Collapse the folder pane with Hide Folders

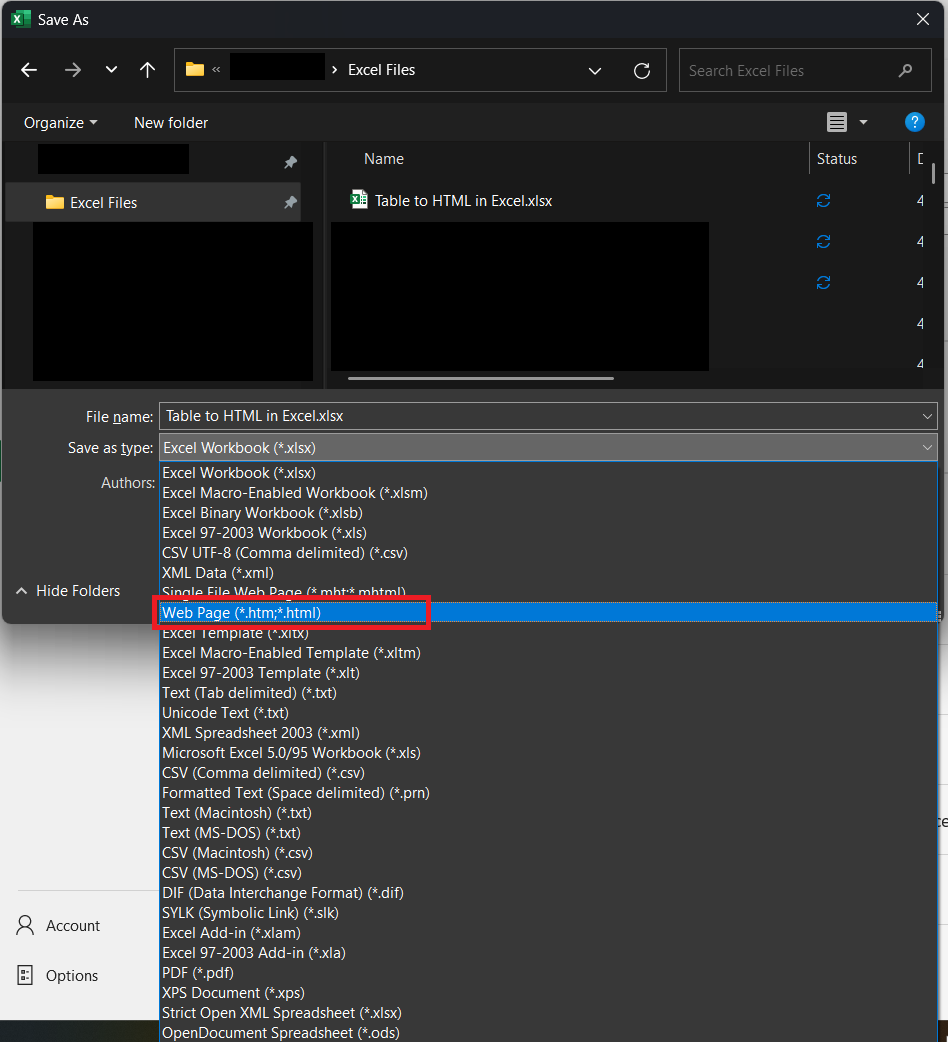(68, 591)
